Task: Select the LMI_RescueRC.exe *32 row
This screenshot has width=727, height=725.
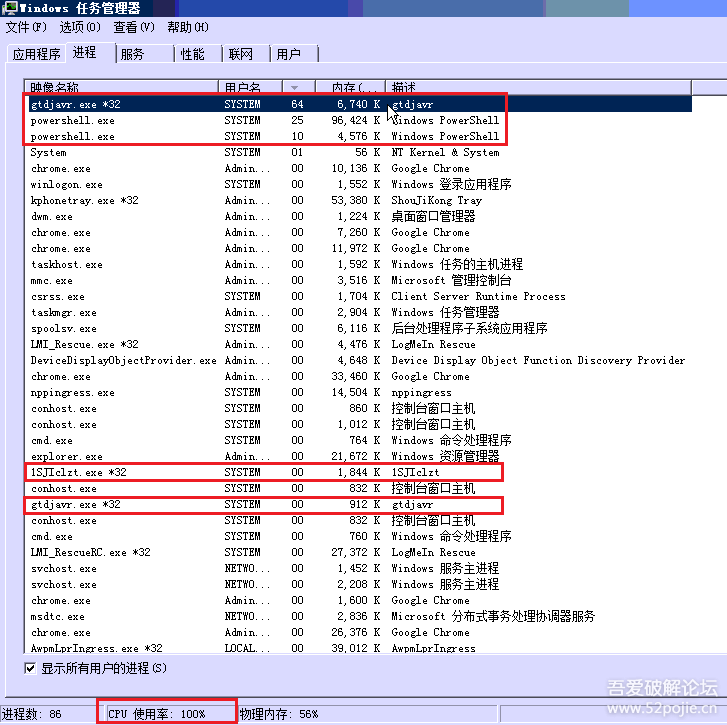Action: pos(358,552)
